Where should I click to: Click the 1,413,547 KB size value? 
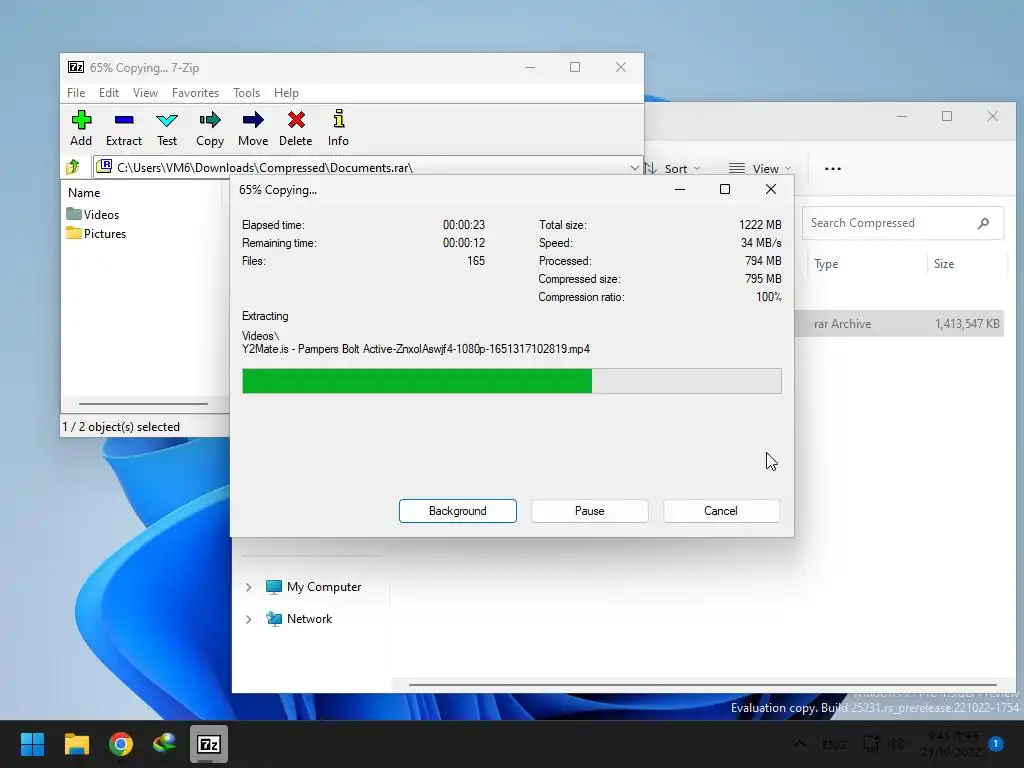pos(967,324)
